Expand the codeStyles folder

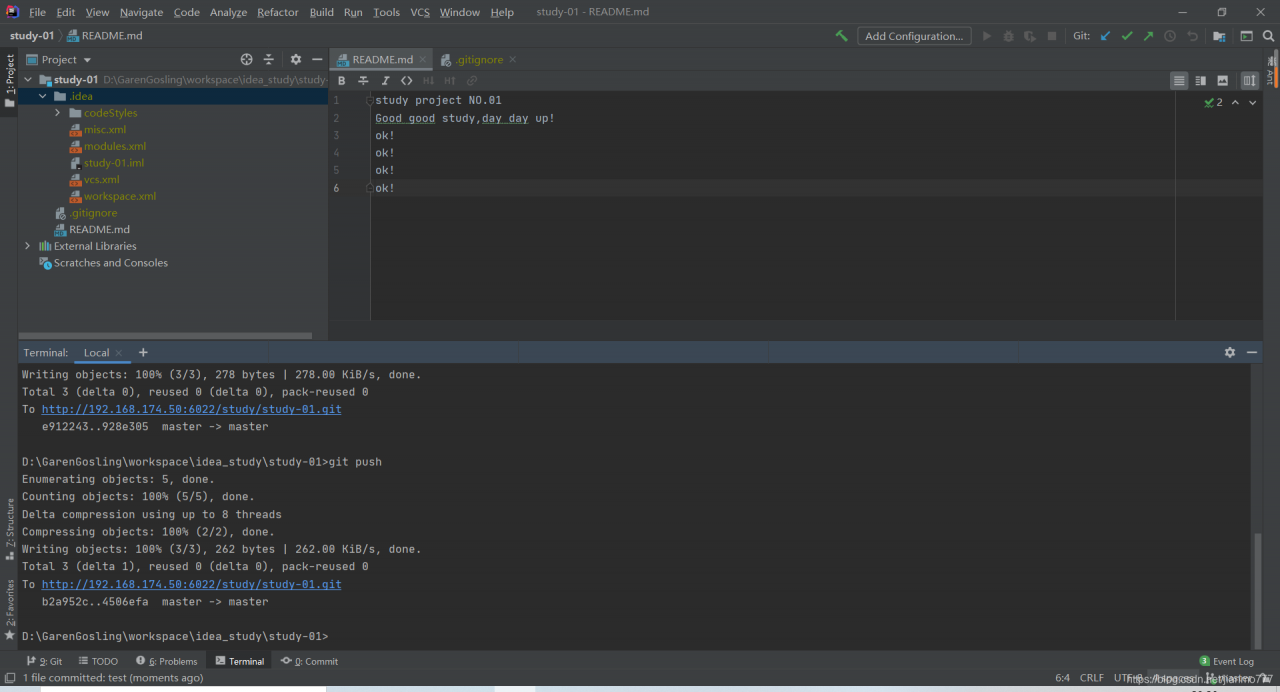click(58, 113)
